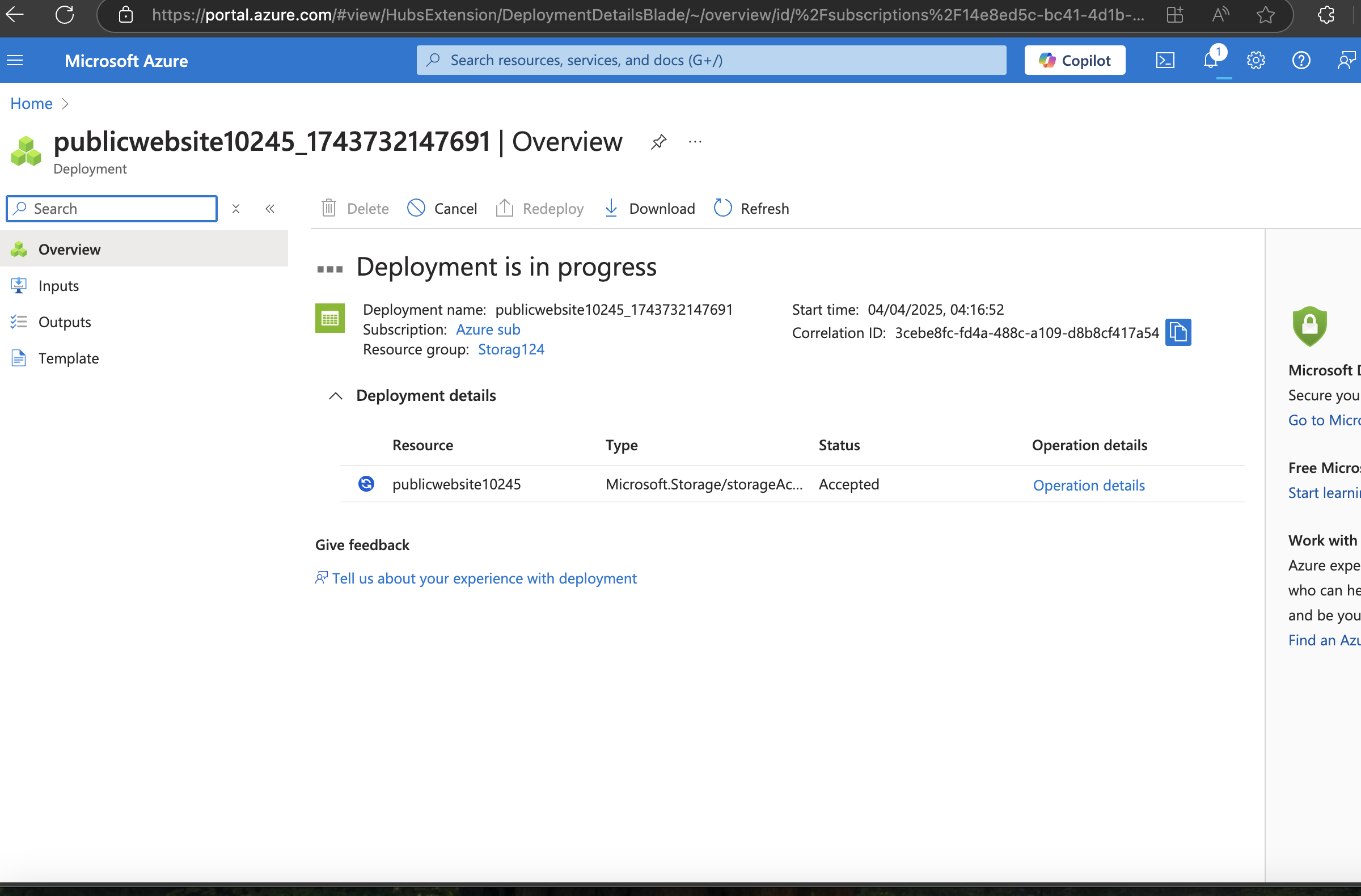Screen dimensions: 1361x896
Task: Open the ellipsis more options next to title
Action: tap(695, 141)
